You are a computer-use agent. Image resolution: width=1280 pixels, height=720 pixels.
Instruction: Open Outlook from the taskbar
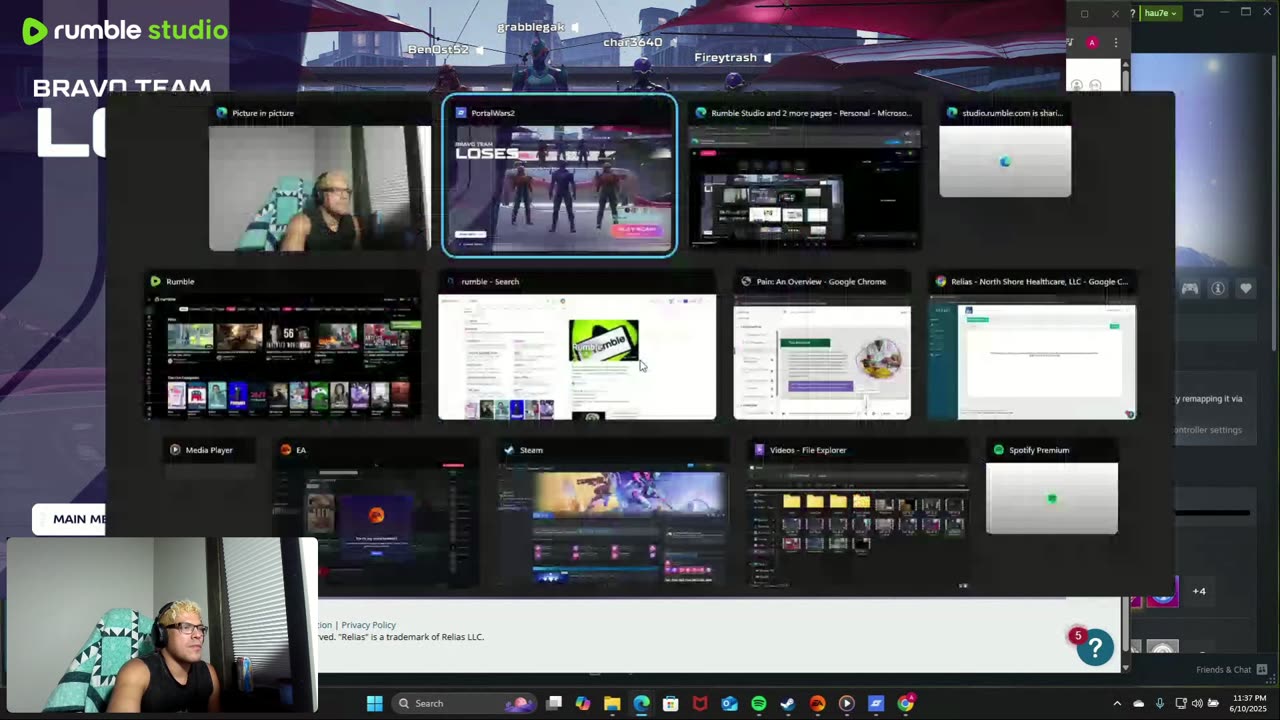729,703
